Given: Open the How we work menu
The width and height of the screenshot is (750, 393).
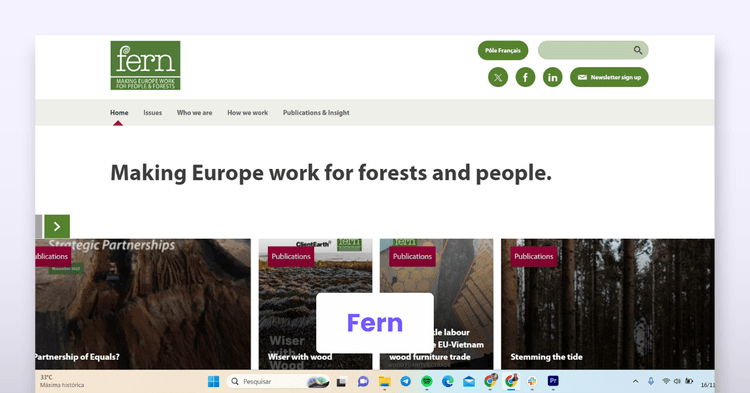Looking at the screenshot, I should coord(247,113).
